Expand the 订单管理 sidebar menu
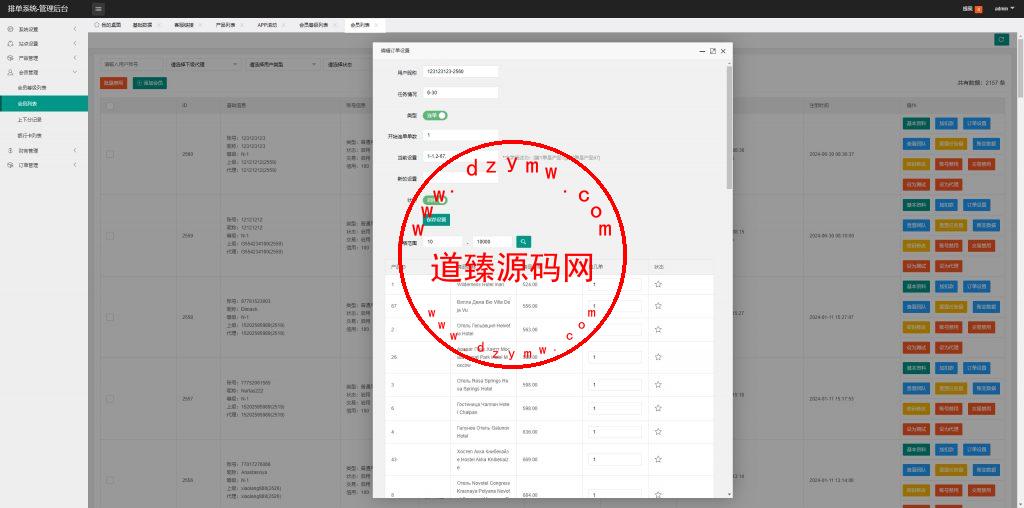 click(x=44, y=165)
